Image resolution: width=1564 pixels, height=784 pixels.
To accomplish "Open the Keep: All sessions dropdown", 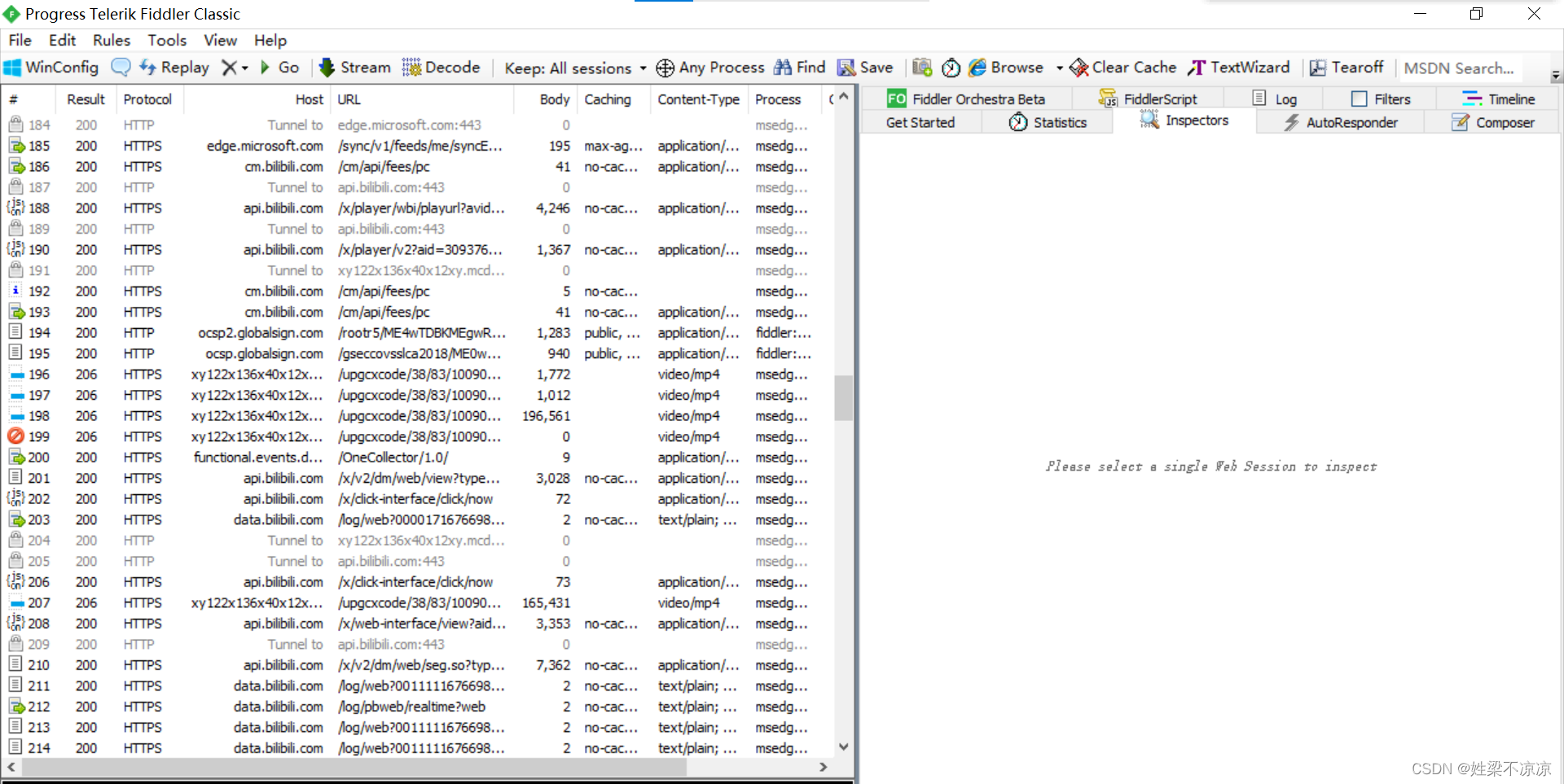I will click(x=575, y=68).
